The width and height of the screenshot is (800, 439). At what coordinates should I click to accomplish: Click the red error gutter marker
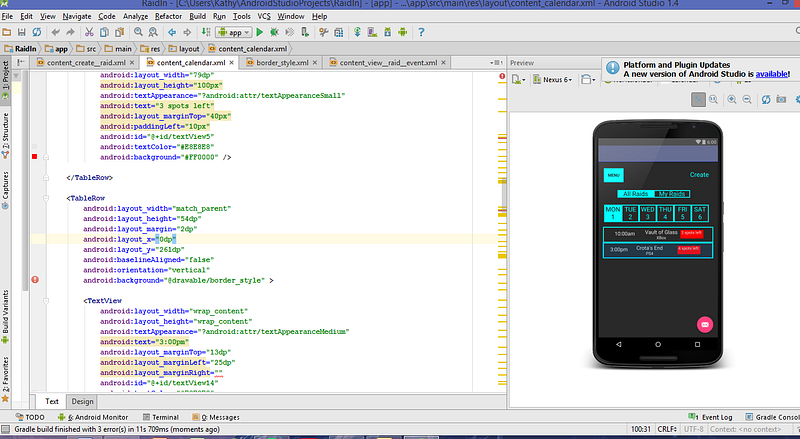35,280
